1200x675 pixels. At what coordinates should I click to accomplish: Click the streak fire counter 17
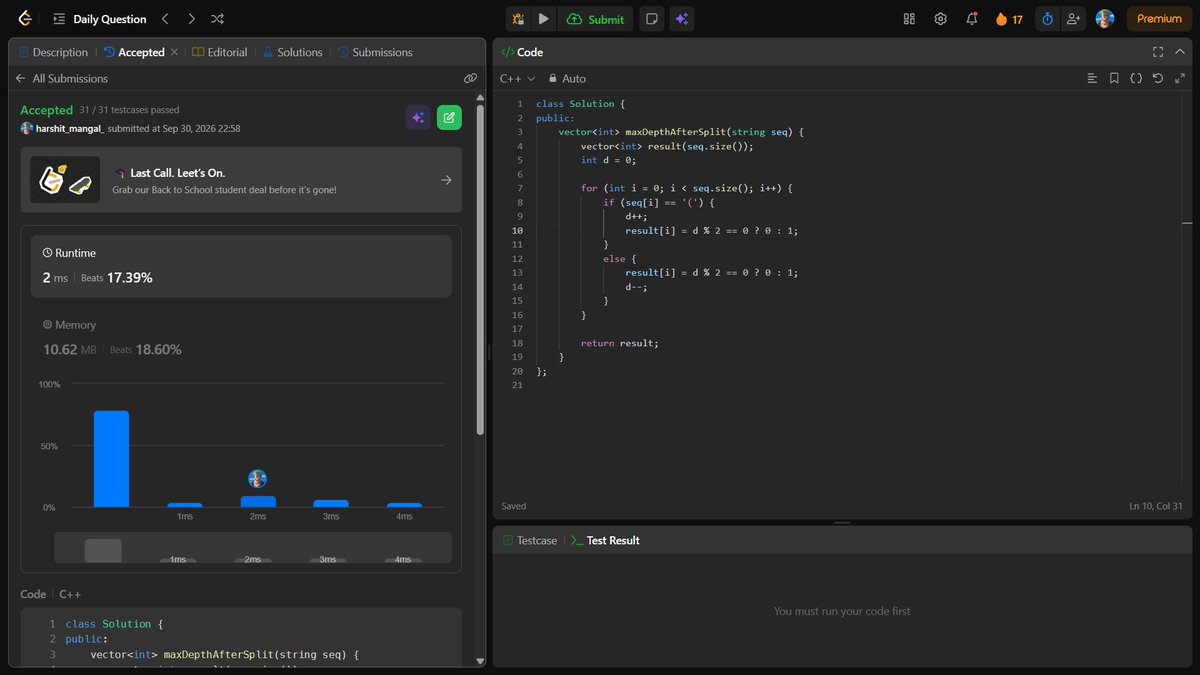(1009, 19)
